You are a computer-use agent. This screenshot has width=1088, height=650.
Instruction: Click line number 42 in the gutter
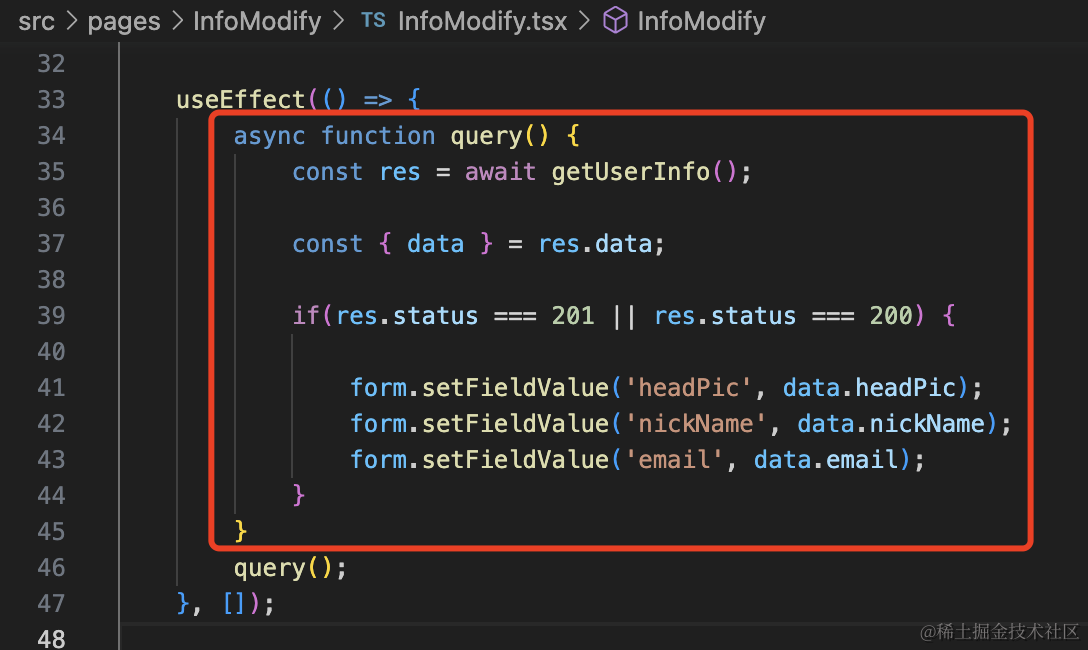tap(51, 424)
